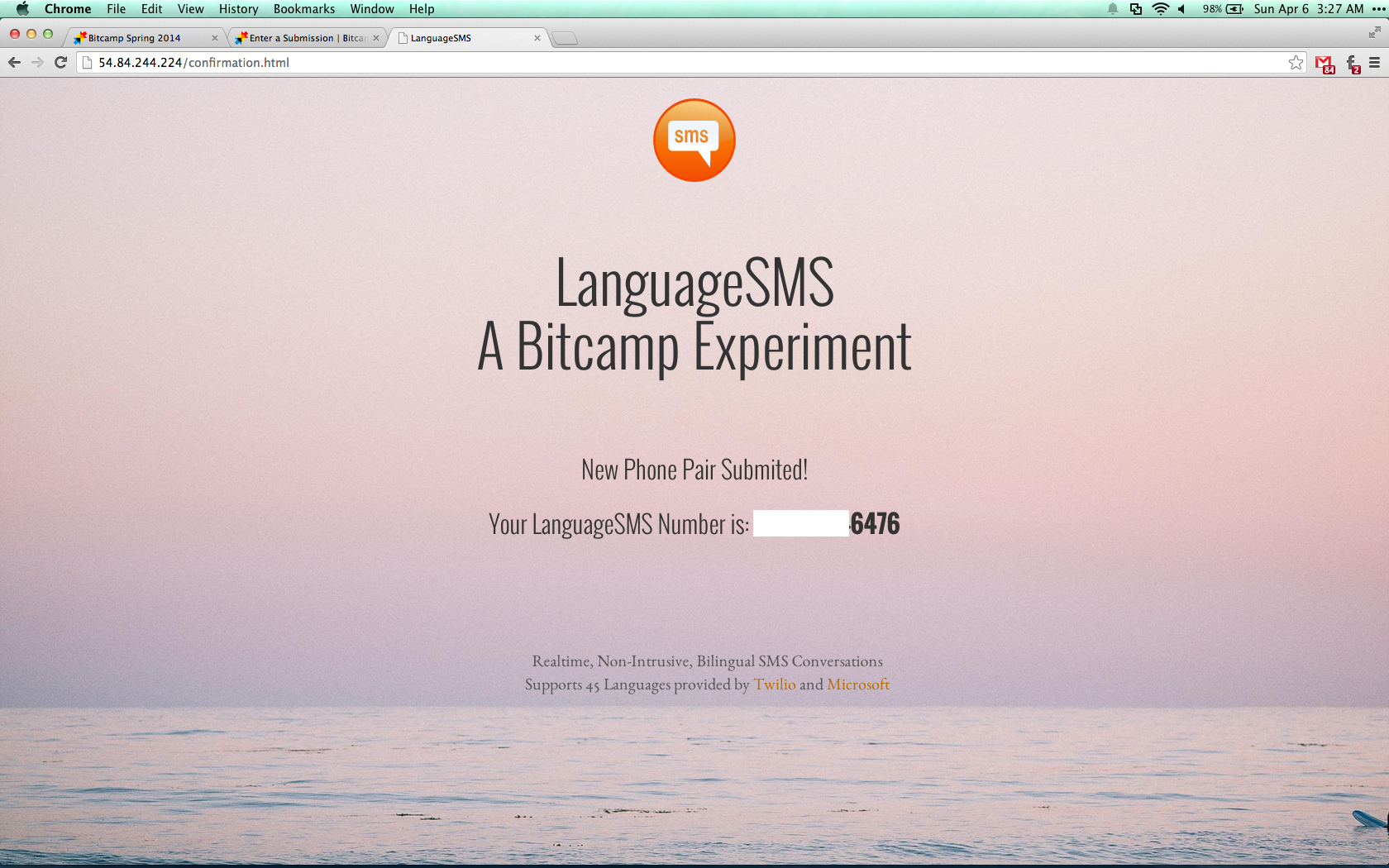
Task: Click the Wi-Fi status icon
Action: click(x=1161, y=9)
